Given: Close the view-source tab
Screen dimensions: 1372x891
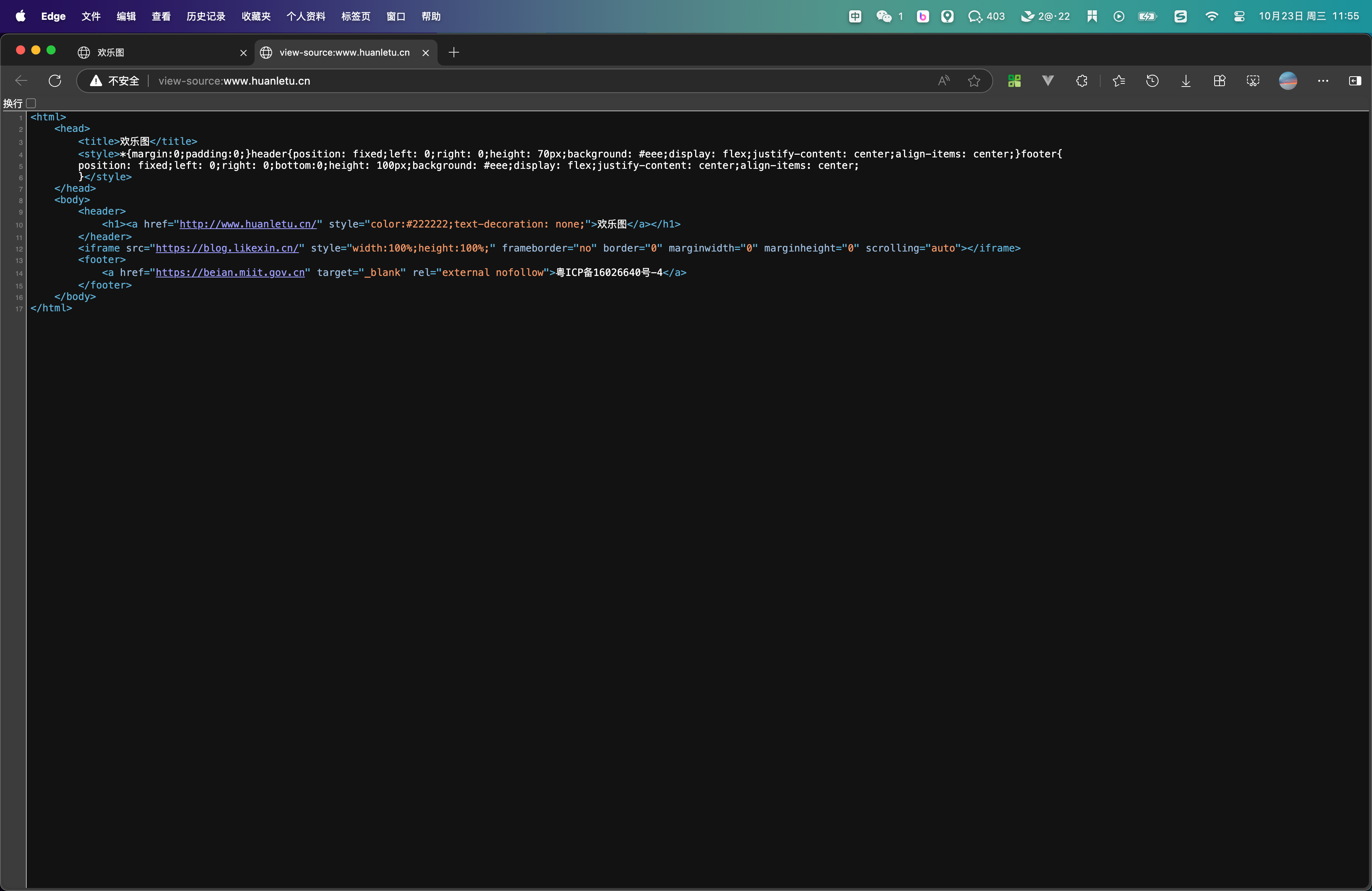Looking at the screenshot, I should click(x=425, y=53).
